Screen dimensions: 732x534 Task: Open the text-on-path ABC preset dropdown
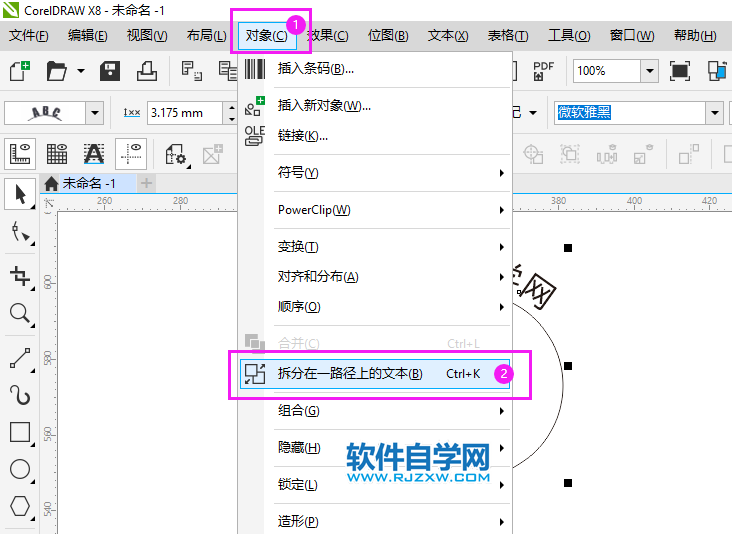coord(95,113)
